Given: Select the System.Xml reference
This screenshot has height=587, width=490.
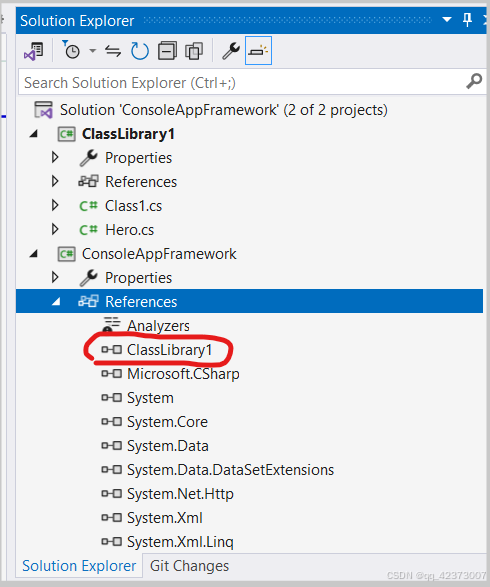Looking at the screenshot, I should click(165, 518).
